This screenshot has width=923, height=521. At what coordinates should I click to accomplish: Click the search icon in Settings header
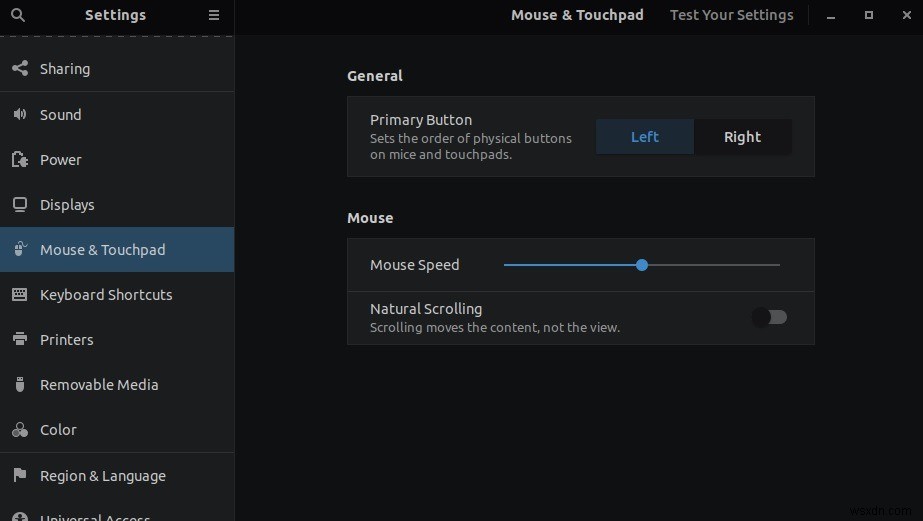pos(18,15)
